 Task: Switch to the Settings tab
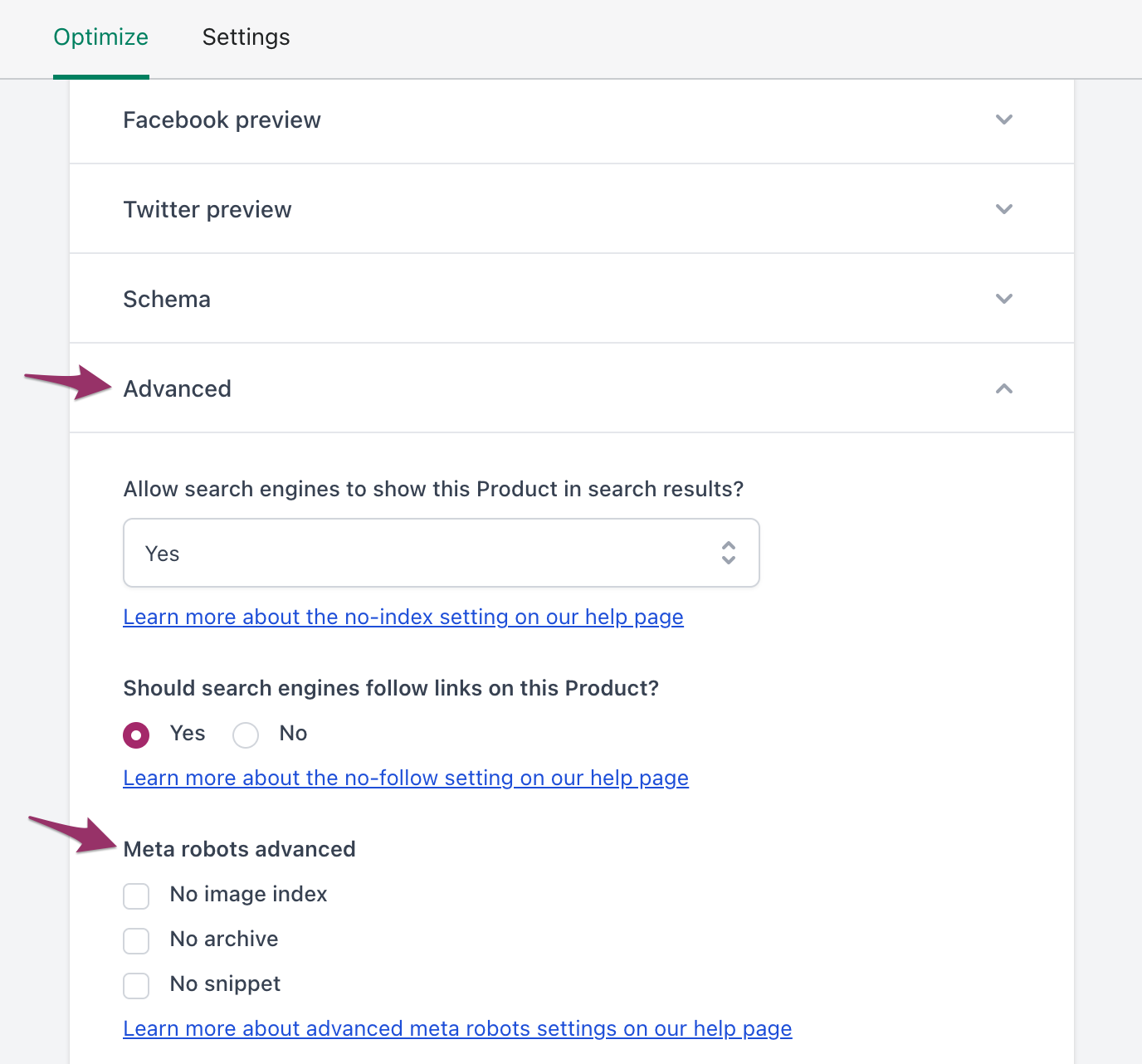click(x=246, y=37)
